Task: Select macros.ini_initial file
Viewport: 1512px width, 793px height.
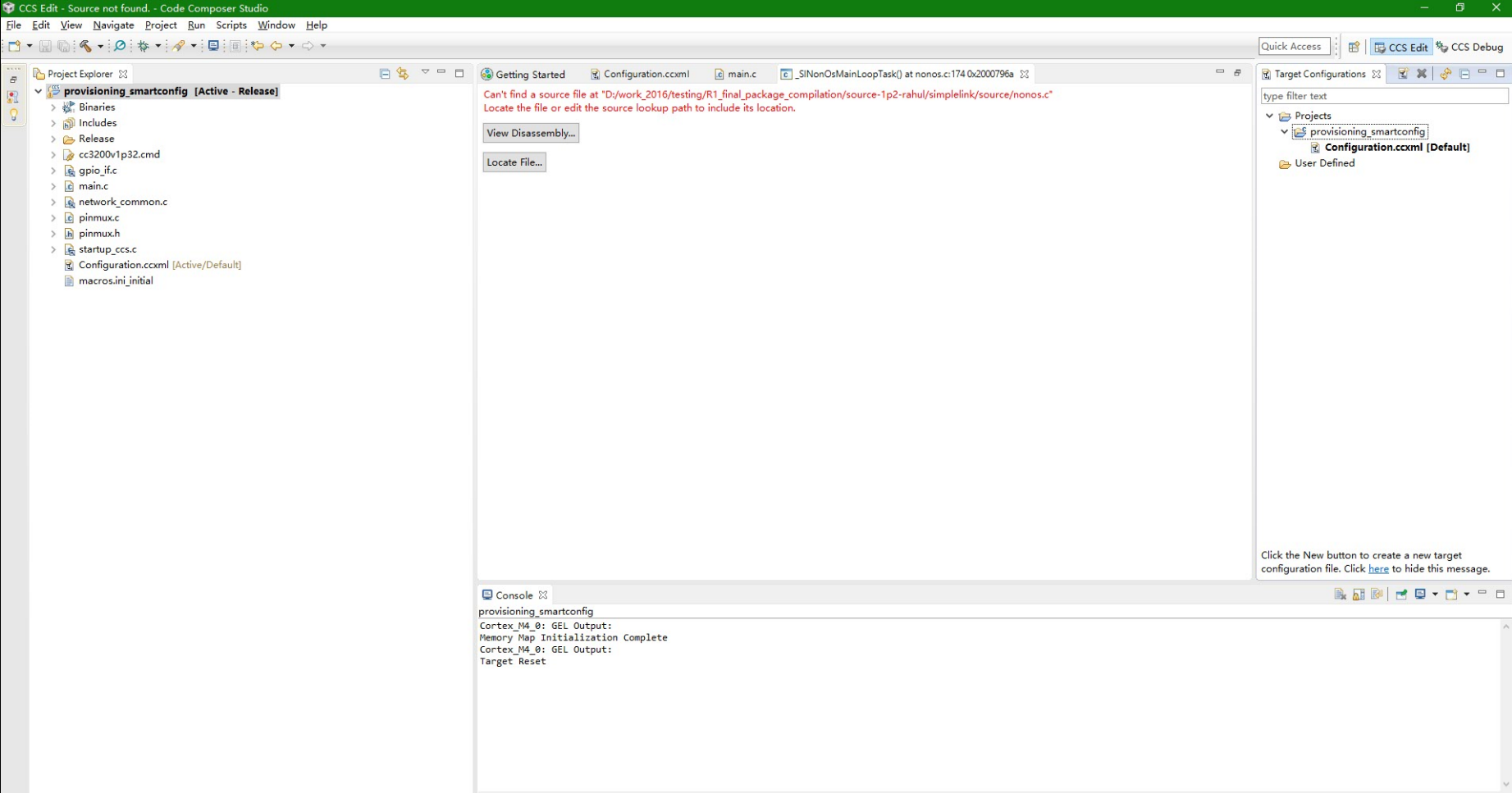Action: 116,280
